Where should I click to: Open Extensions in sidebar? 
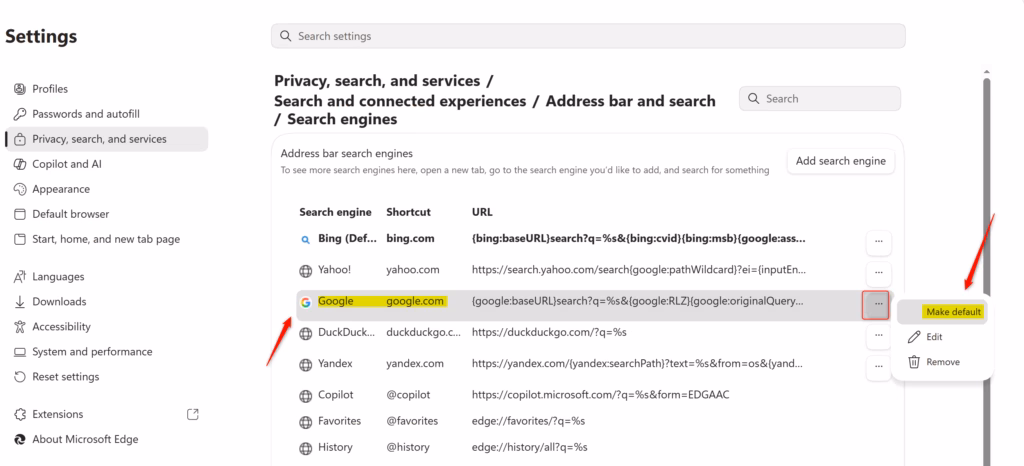(x=57, y=414)
